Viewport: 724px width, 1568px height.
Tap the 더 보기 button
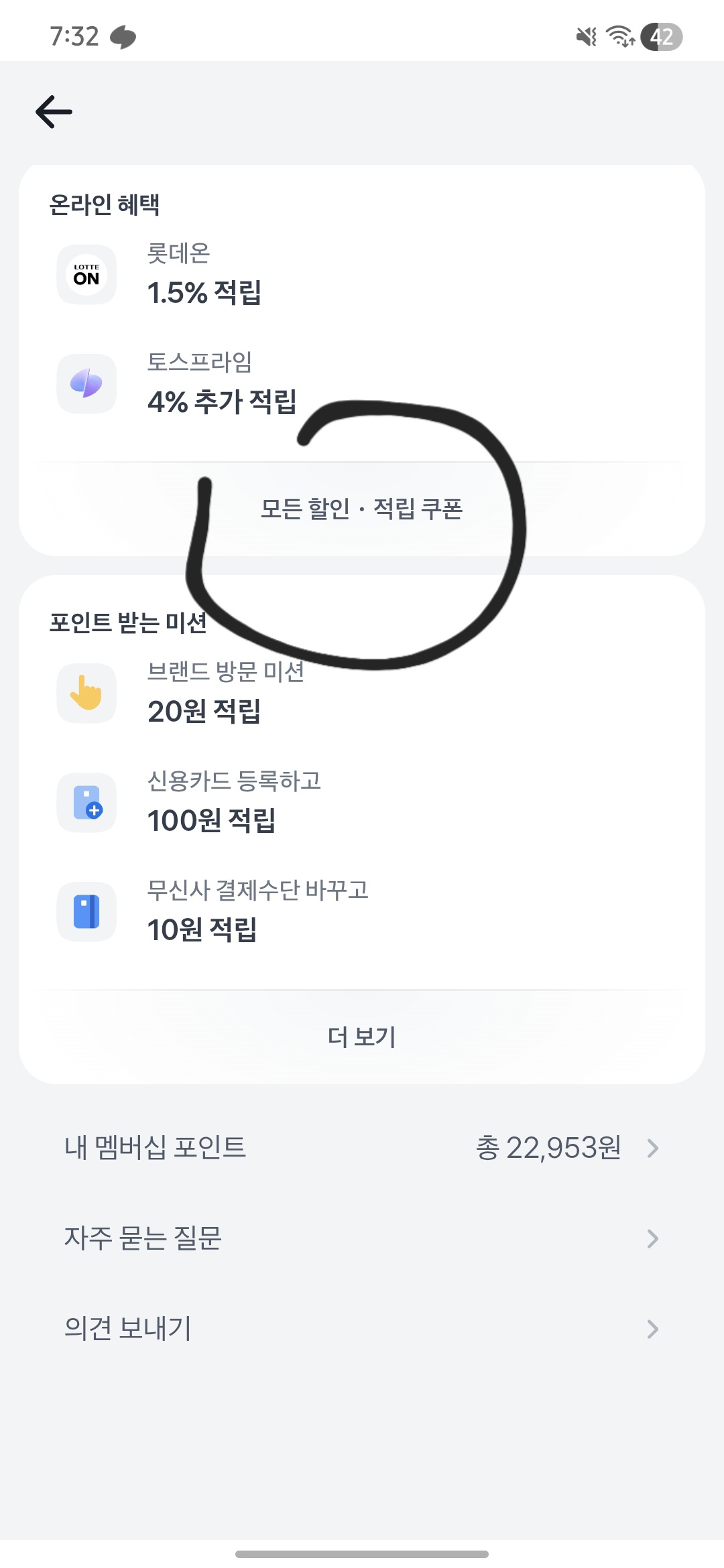362,1037
